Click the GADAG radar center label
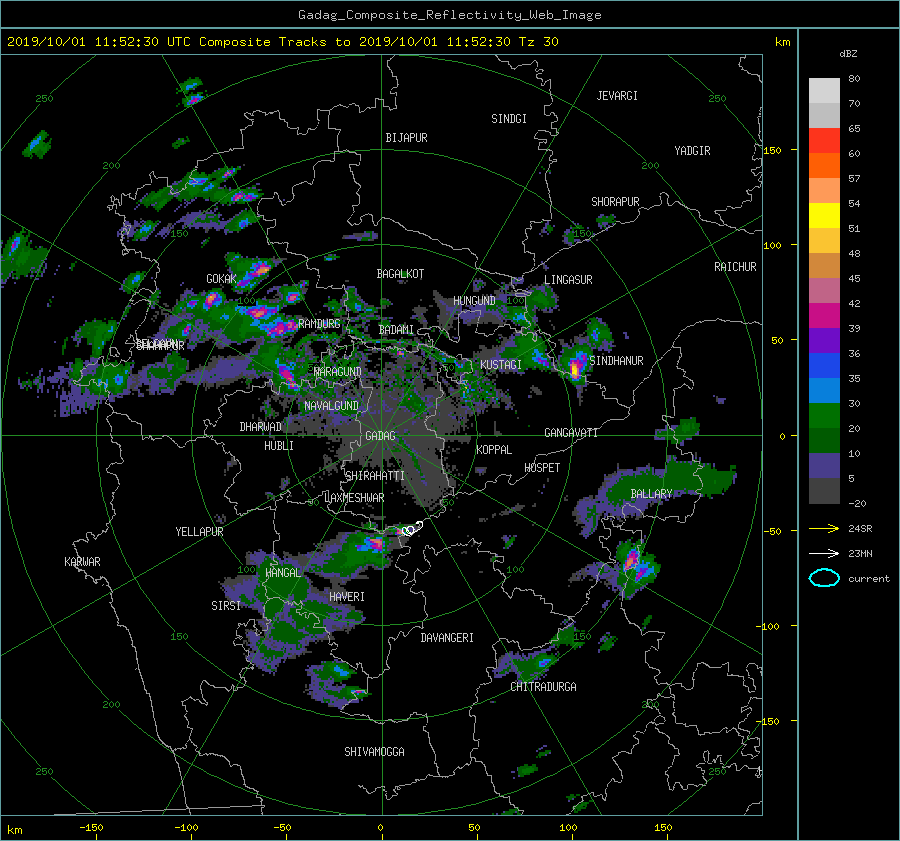Screen dimensions: 900x841 click(381, 436)
